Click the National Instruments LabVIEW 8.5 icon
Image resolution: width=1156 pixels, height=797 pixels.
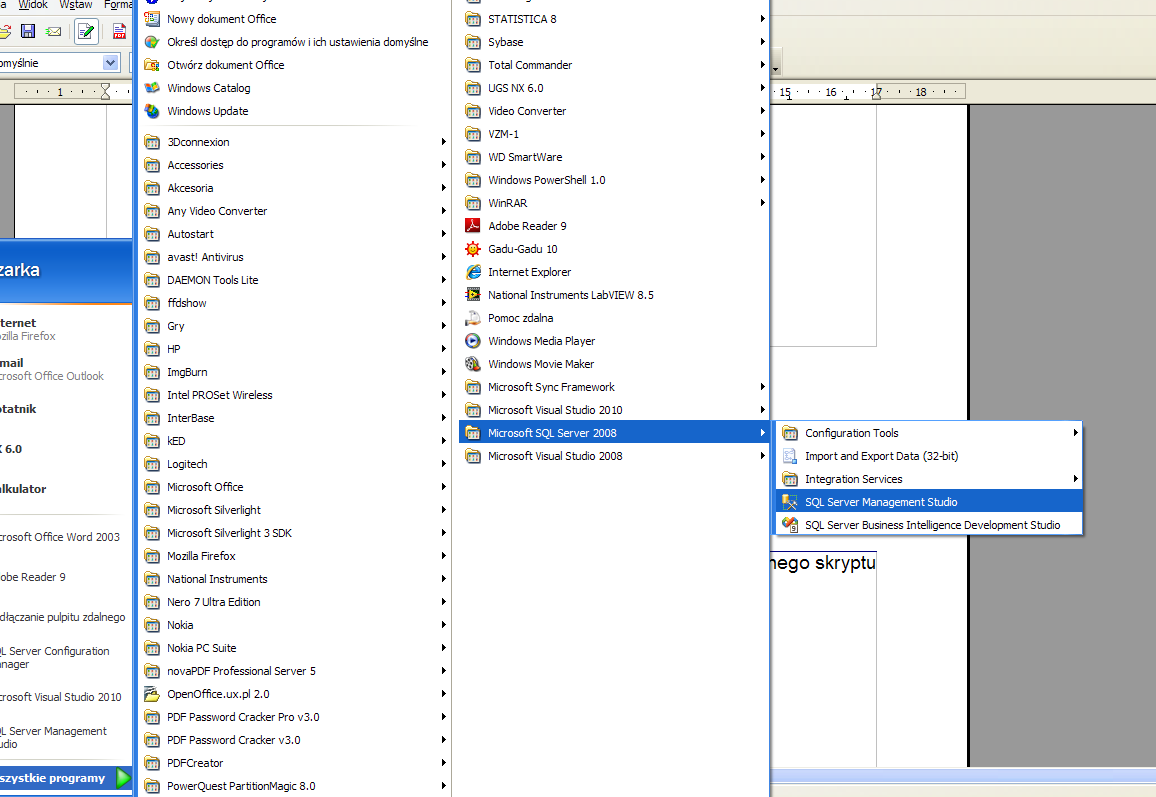coord(473,295)
